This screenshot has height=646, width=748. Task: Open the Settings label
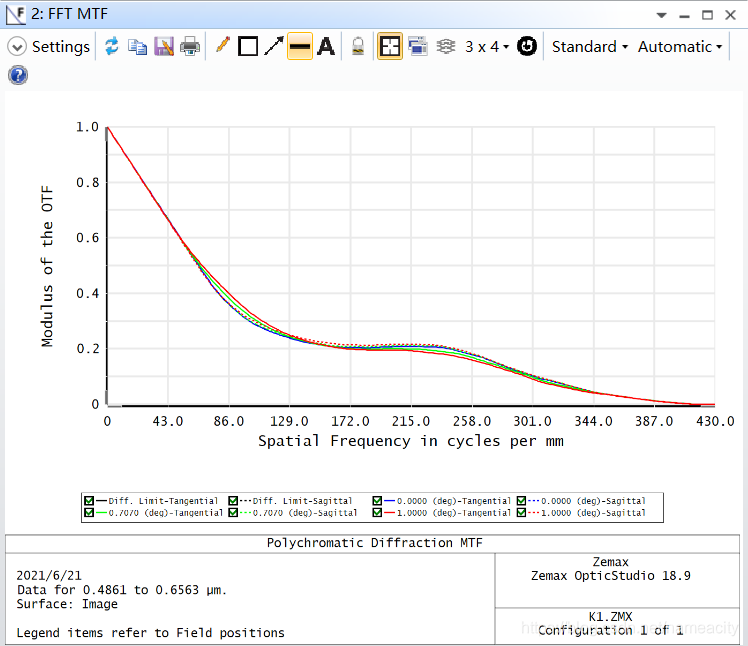coord(61,47)
